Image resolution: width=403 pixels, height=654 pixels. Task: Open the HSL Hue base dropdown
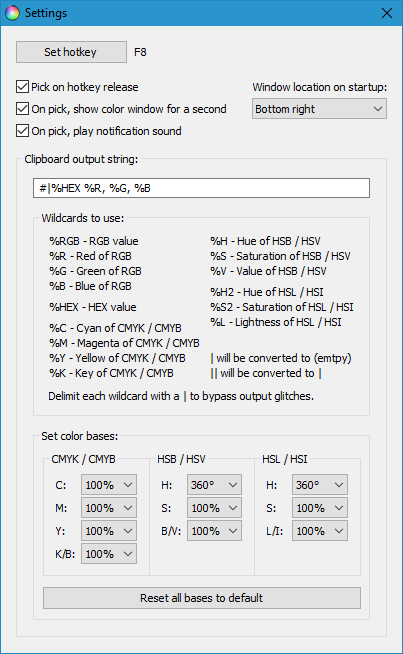click(x=320, y=485)
